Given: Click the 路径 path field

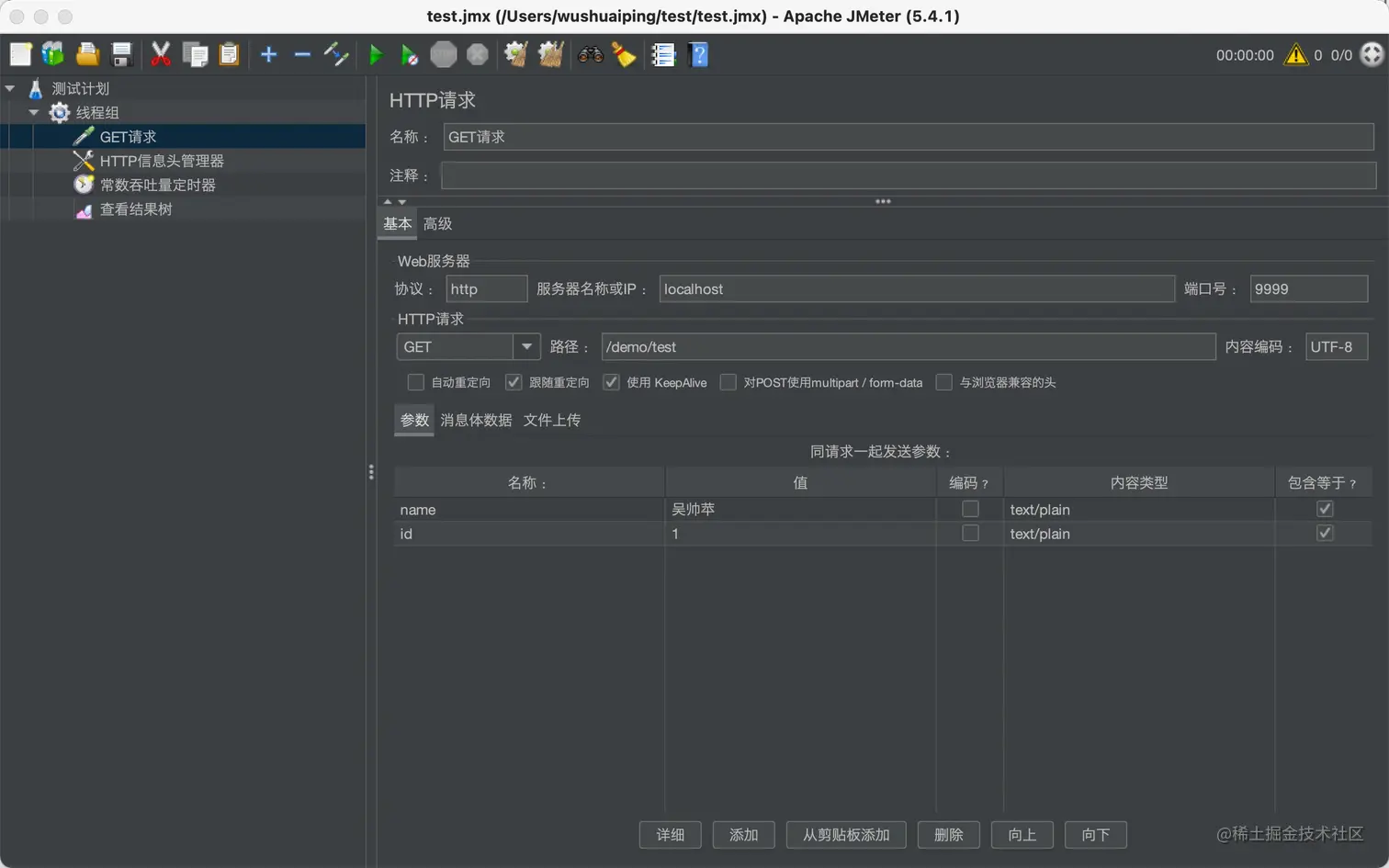Looking at the screenshot, I should coord(909,347).
